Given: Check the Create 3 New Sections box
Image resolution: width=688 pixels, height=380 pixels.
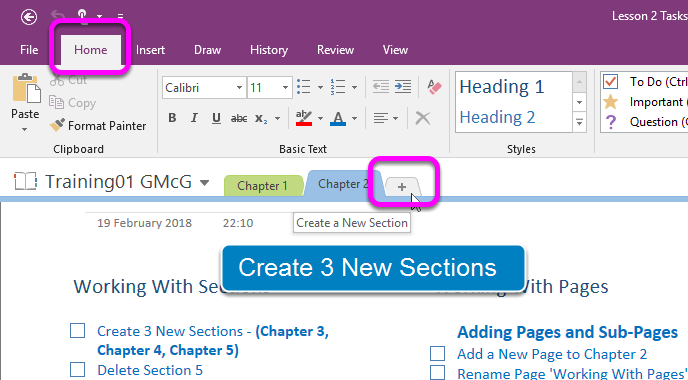Looking at the screenshot, I should click(78, 331).
